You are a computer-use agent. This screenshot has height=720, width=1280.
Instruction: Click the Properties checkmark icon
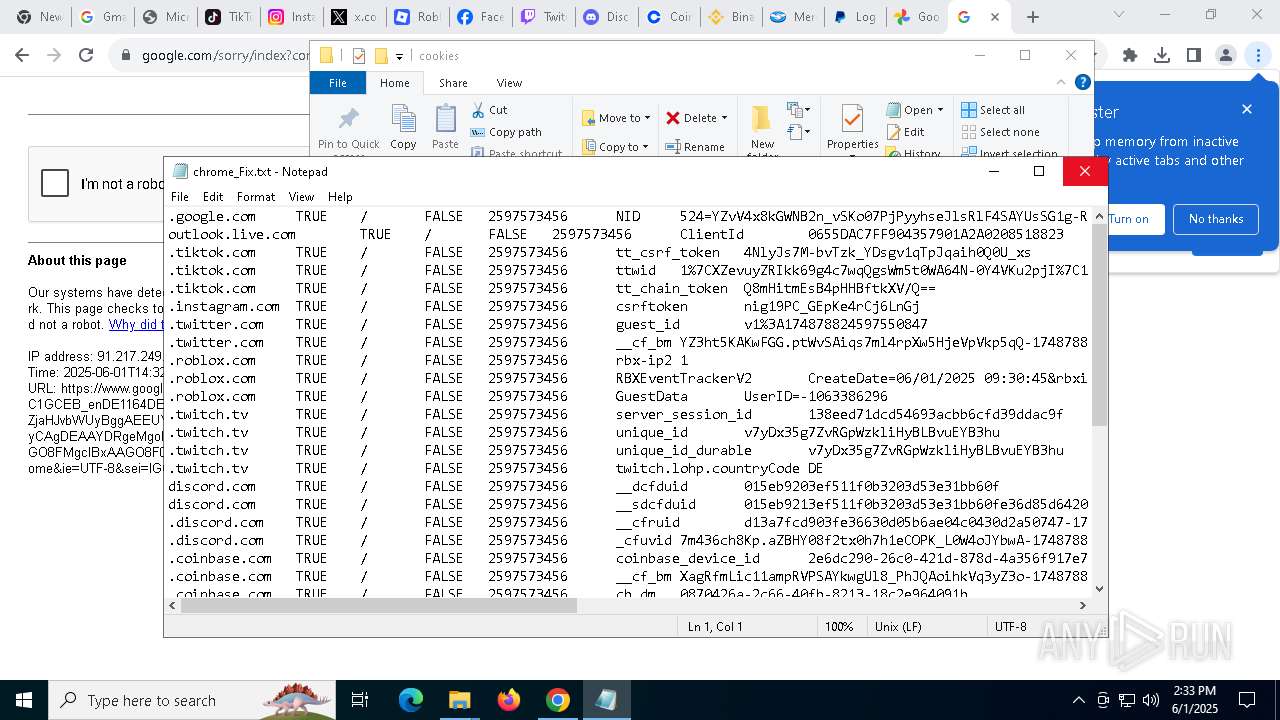pos(852,119)
